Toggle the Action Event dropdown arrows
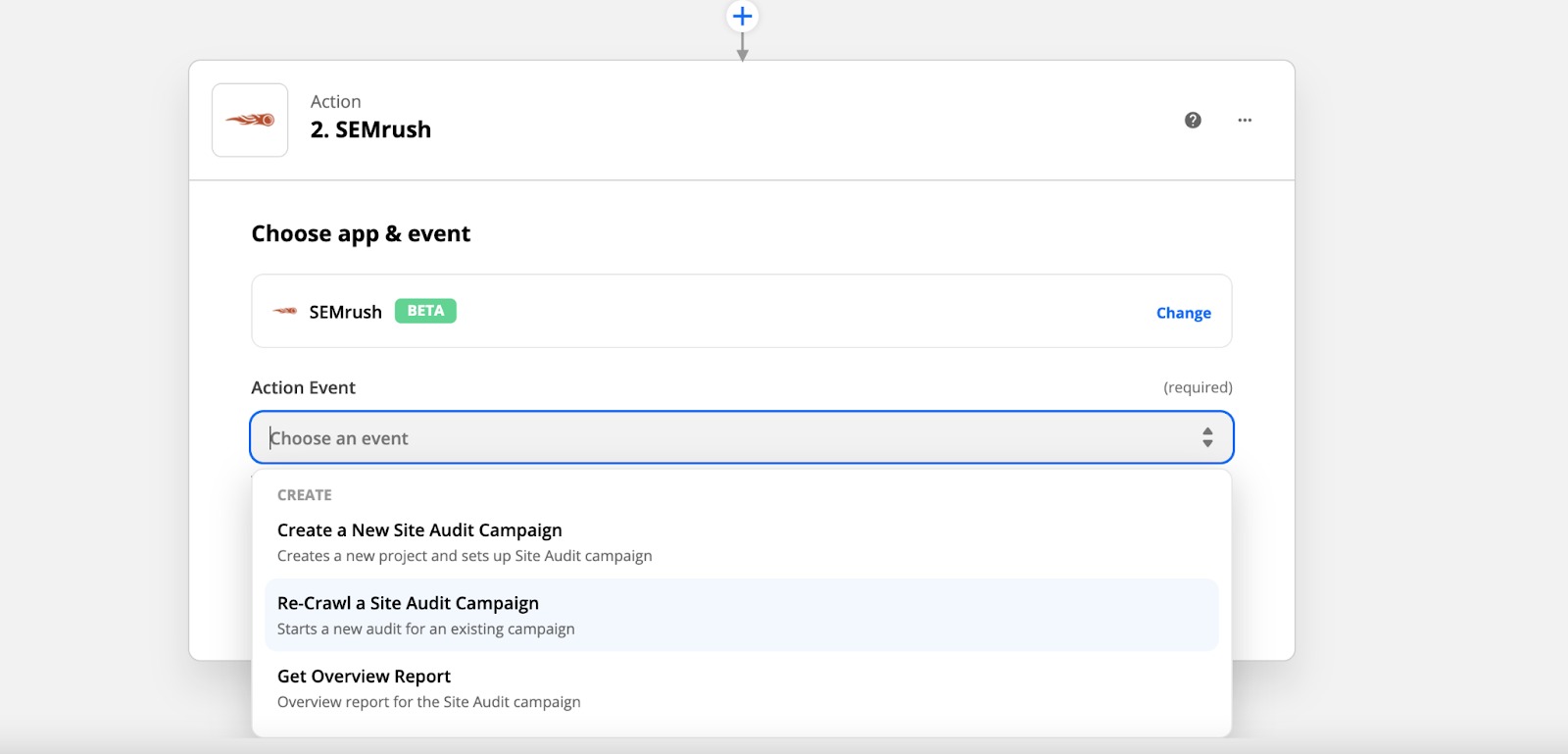 click(1207, 438)
